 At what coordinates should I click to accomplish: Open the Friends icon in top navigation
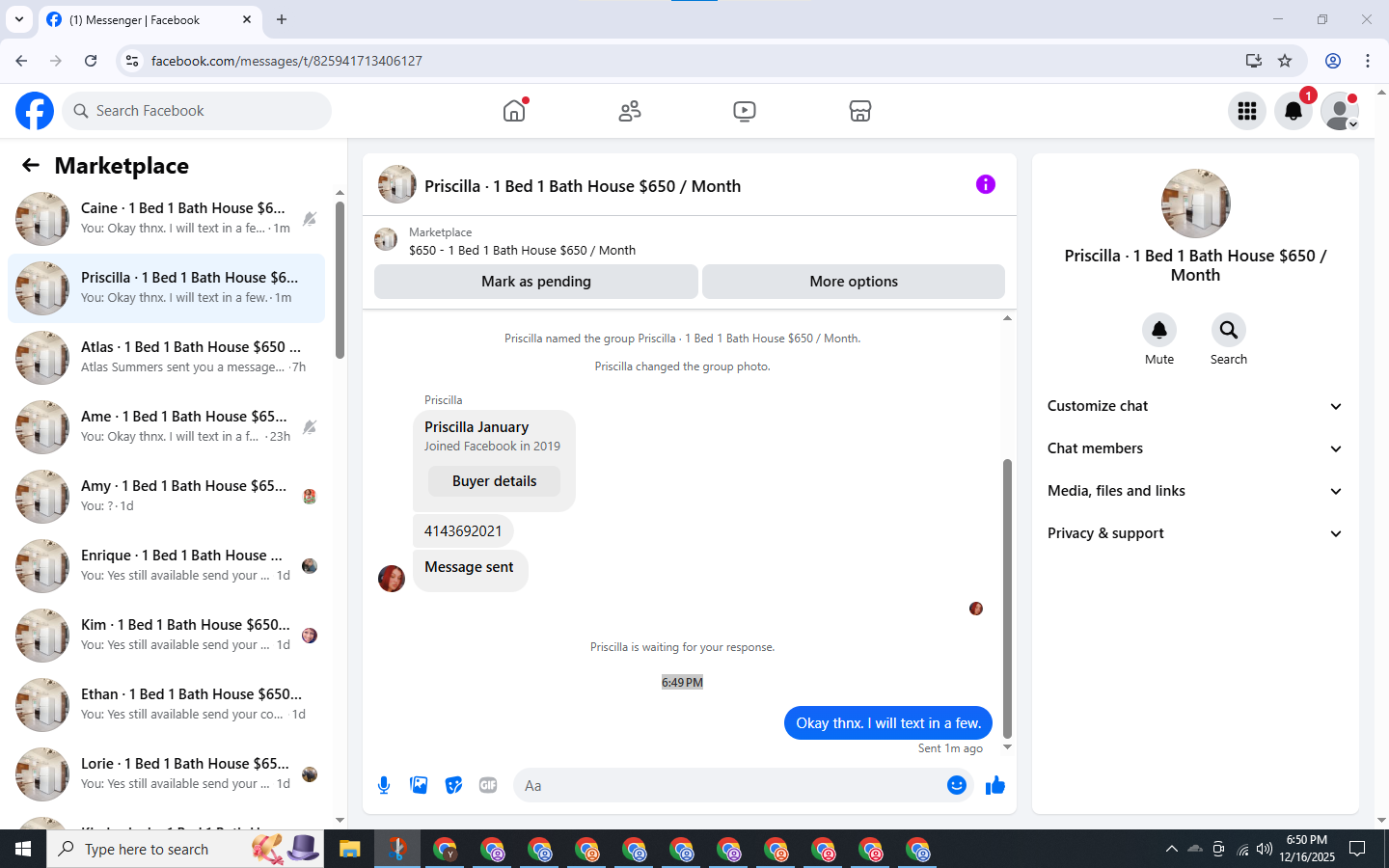coord(630,111)
